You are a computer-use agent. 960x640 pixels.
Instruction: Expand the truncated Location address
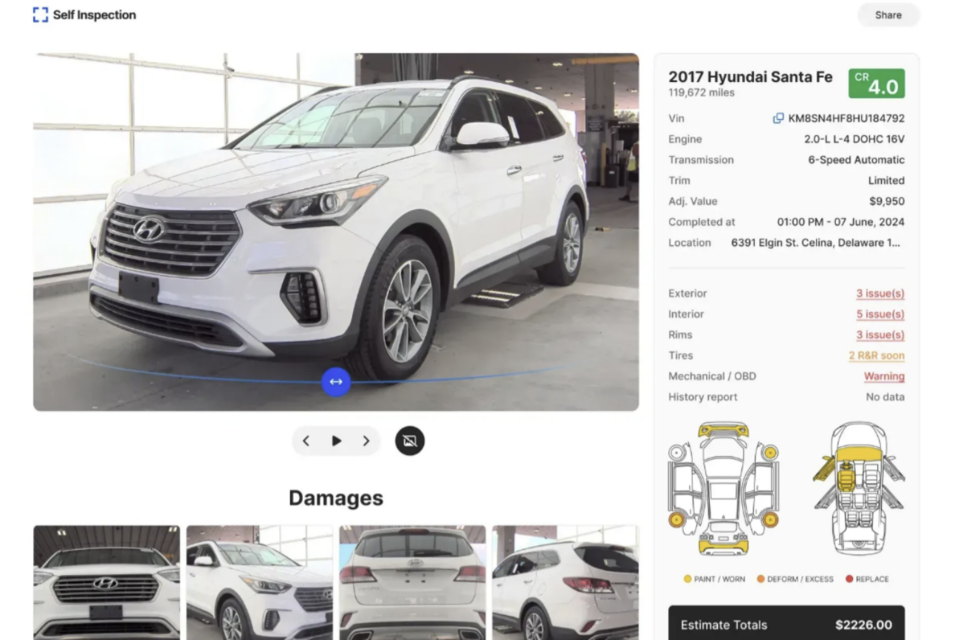816,243
